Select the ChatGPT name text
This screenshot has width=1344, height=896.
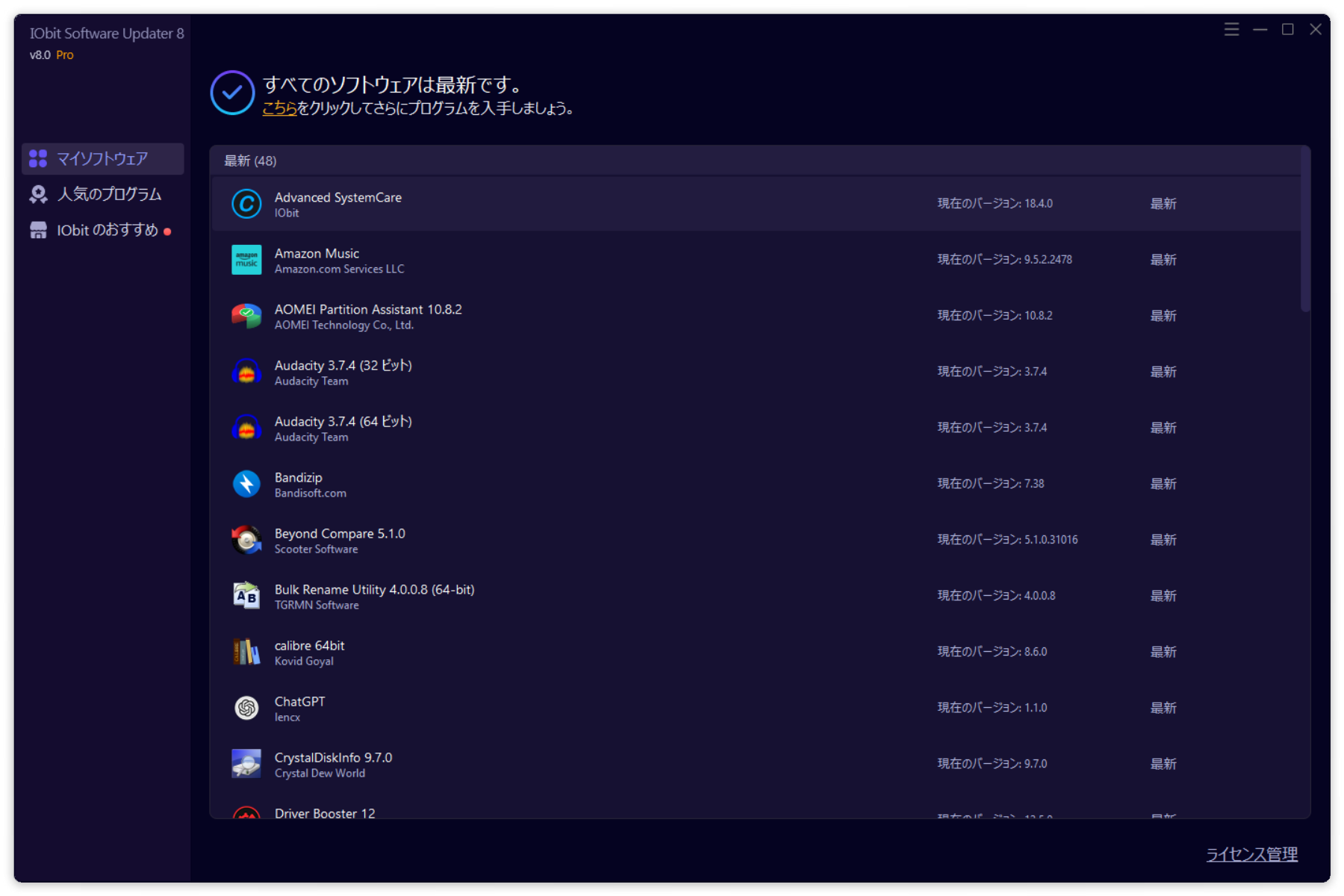click(300, 701)
